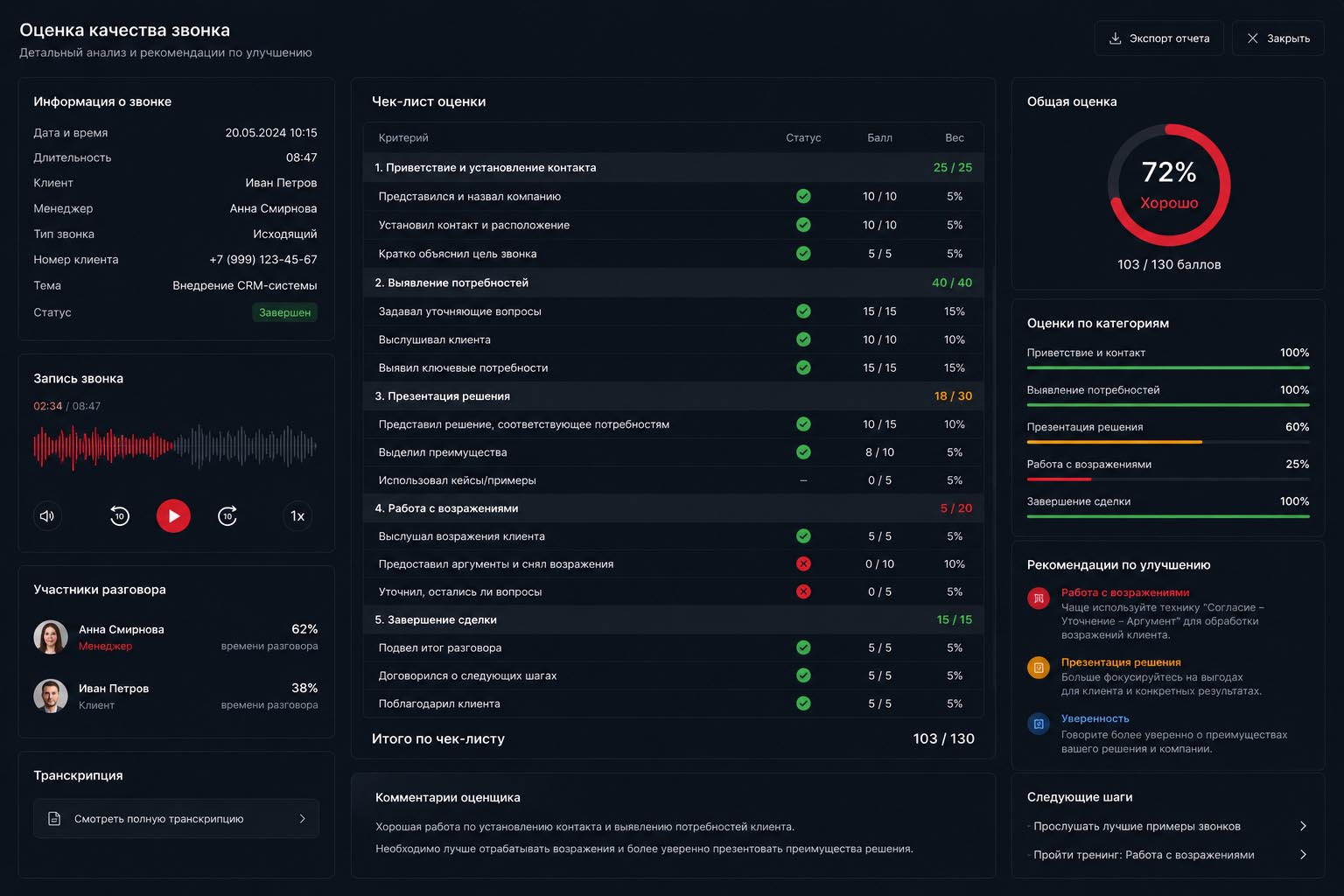Click the blue confidence recommendation icon
The height and width of the screenshot is (896, 1344).
tap(1039, 724)
